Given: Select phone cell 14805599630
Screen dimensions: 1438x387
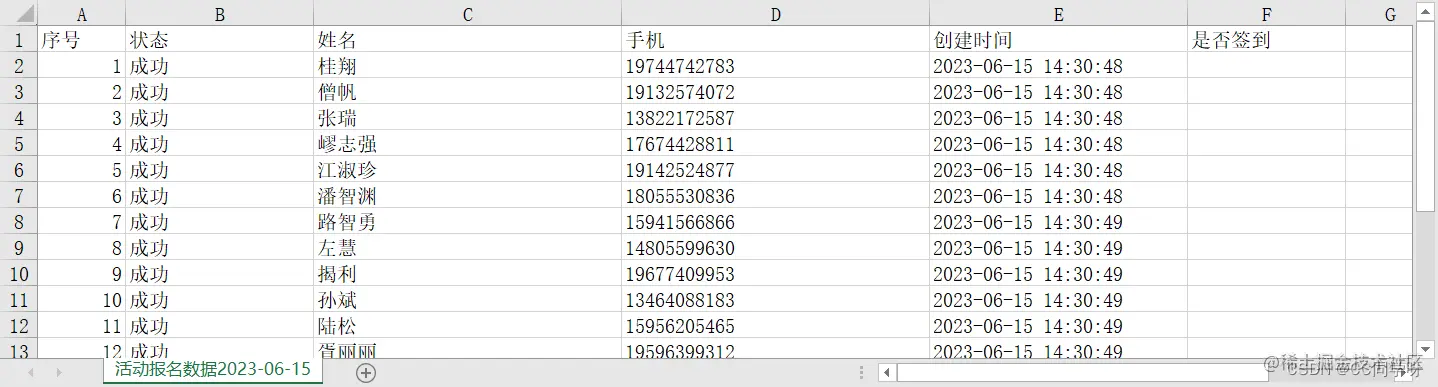Looking at the screenshot, I should [776, 248].
